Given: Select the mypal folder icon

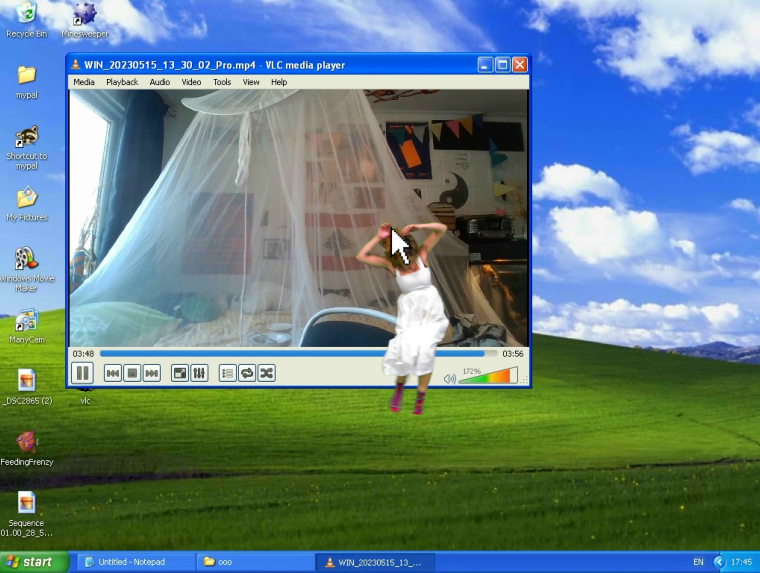Looking at the screenshot, I should pos(27,82).
